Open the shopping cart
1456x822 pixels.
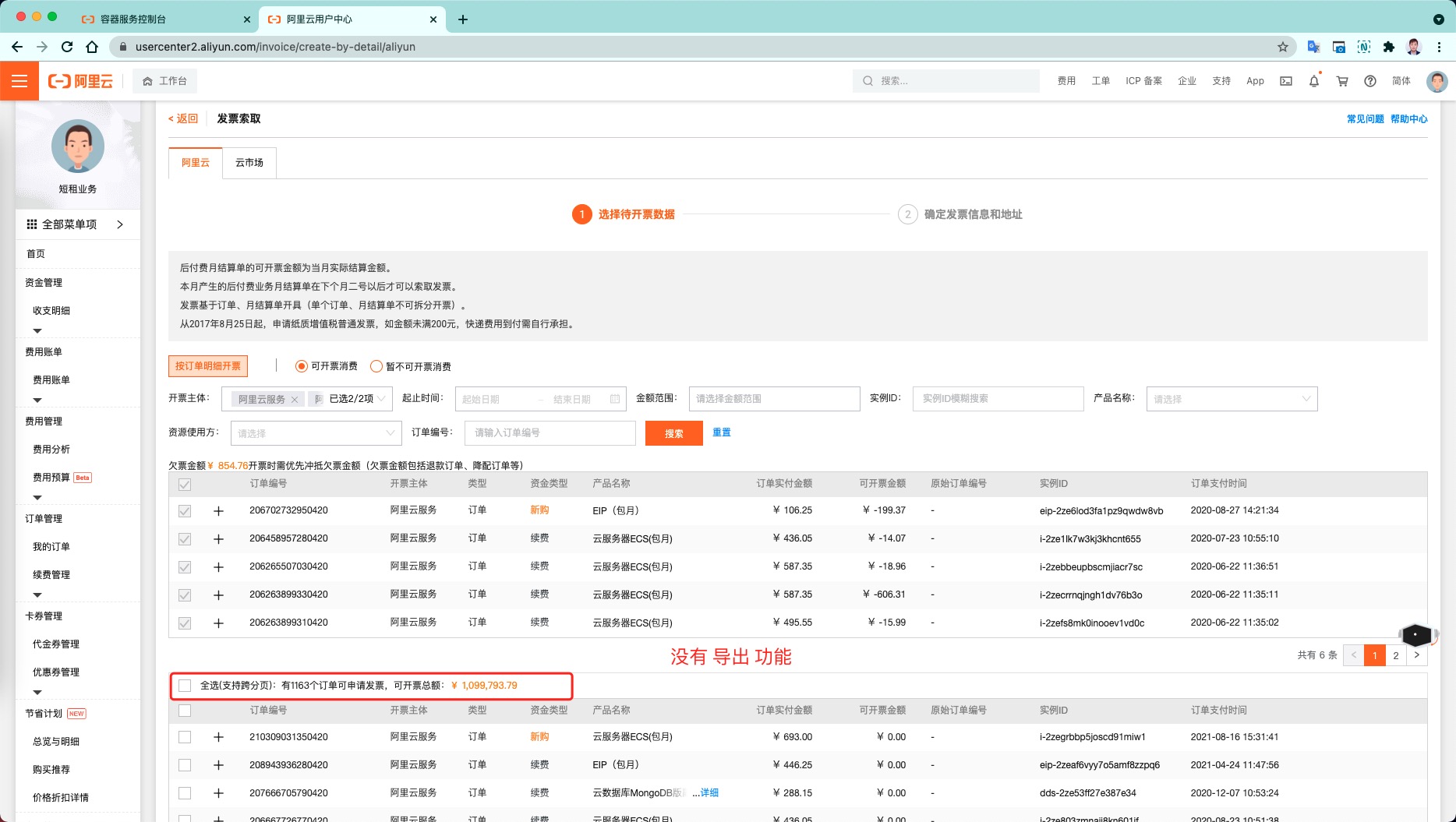[x=1342, y=81]
